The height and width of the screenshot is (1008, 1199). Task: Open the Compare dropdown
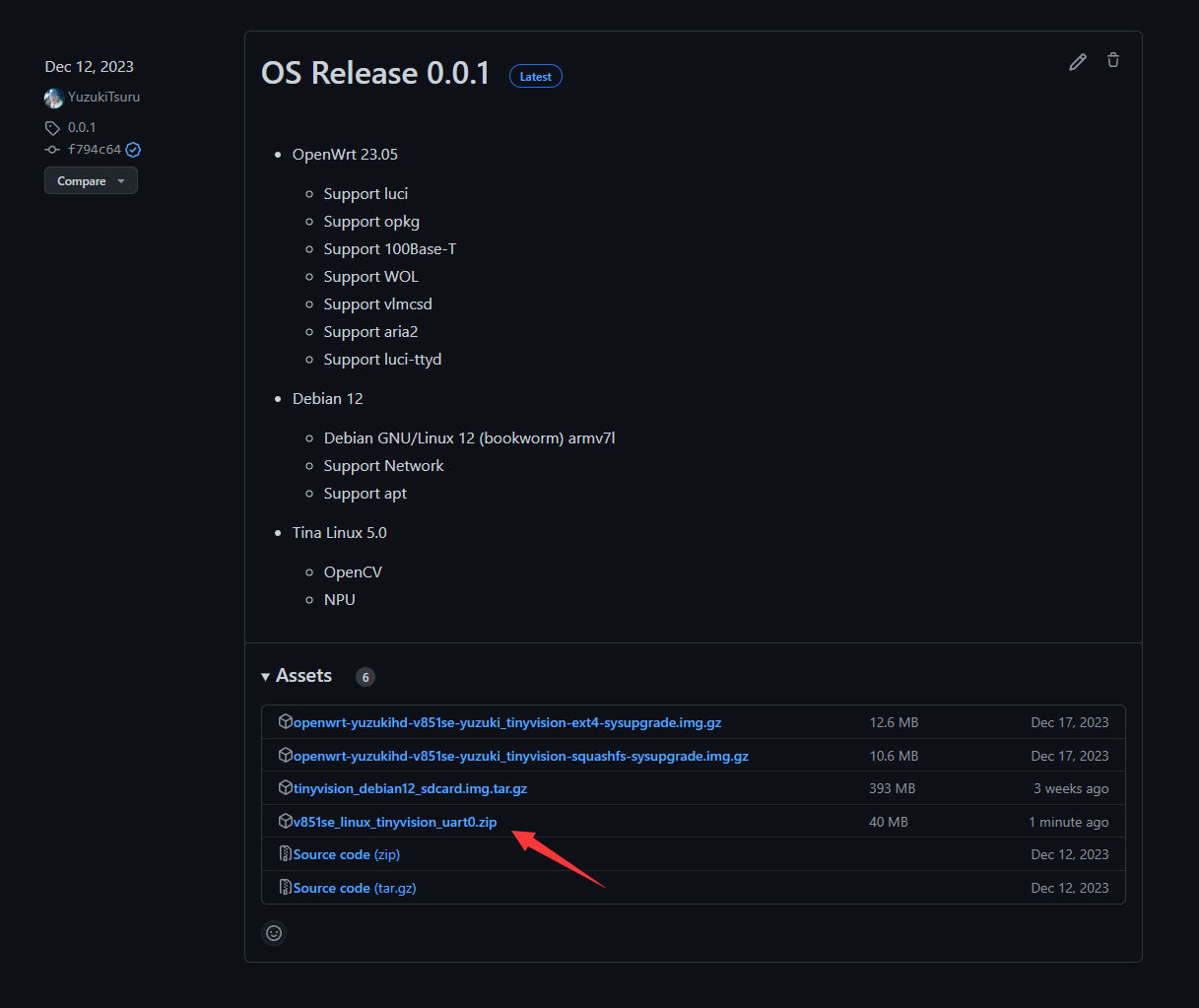91,181
